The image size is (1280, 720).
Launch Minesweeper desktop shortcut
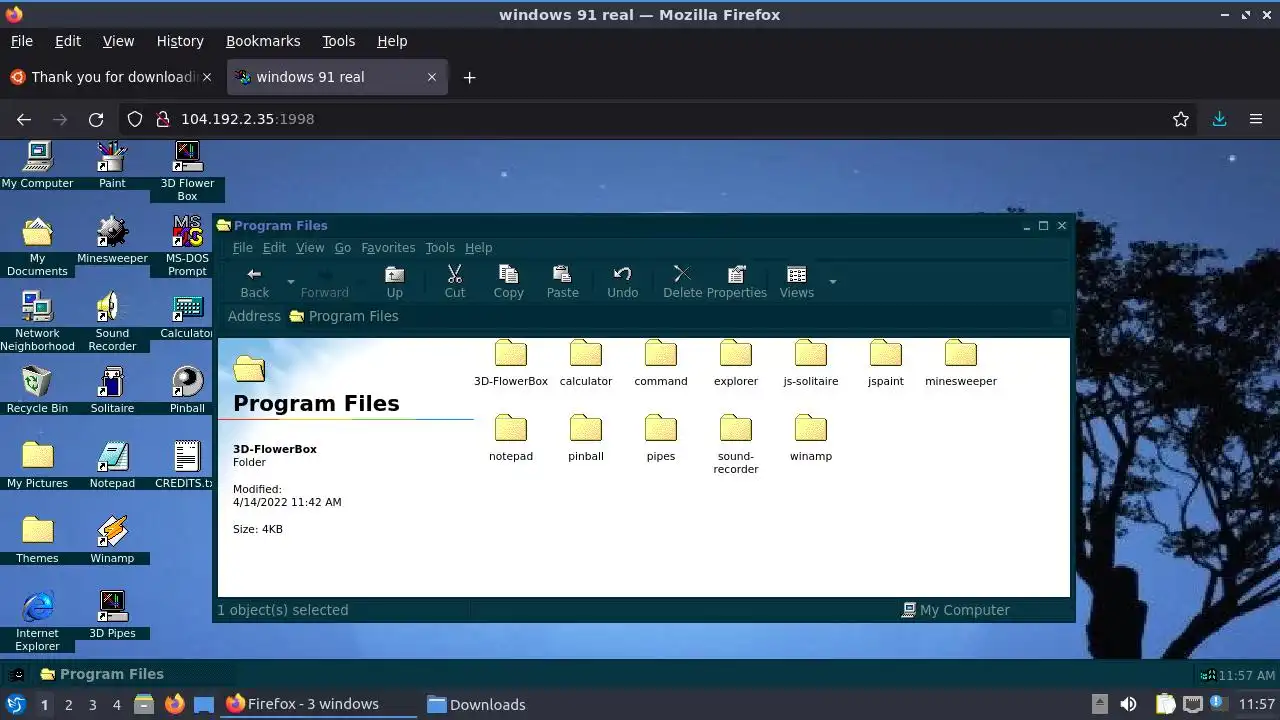(112, 240)
